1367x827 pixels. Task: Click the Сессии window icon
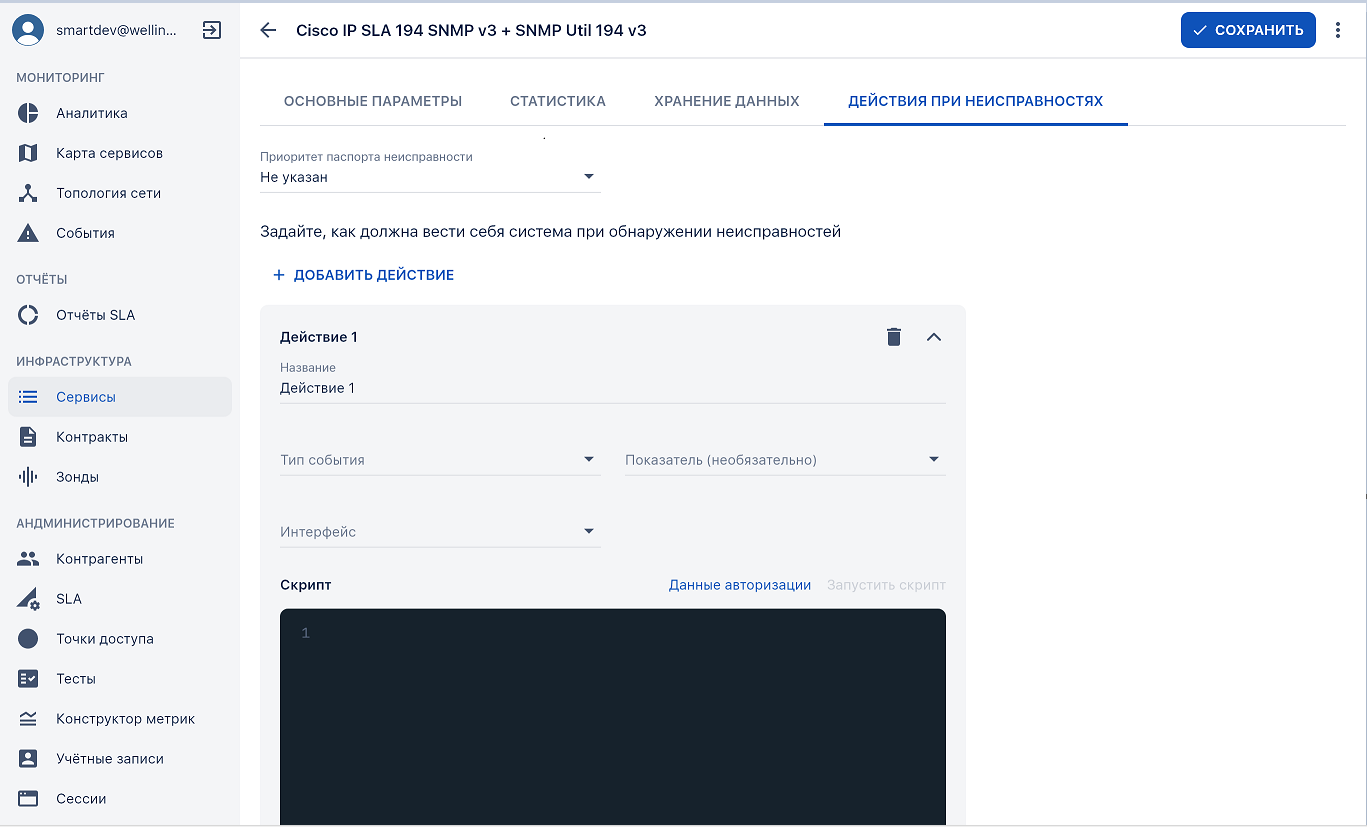pyautogui.click(x=28, y=799)
